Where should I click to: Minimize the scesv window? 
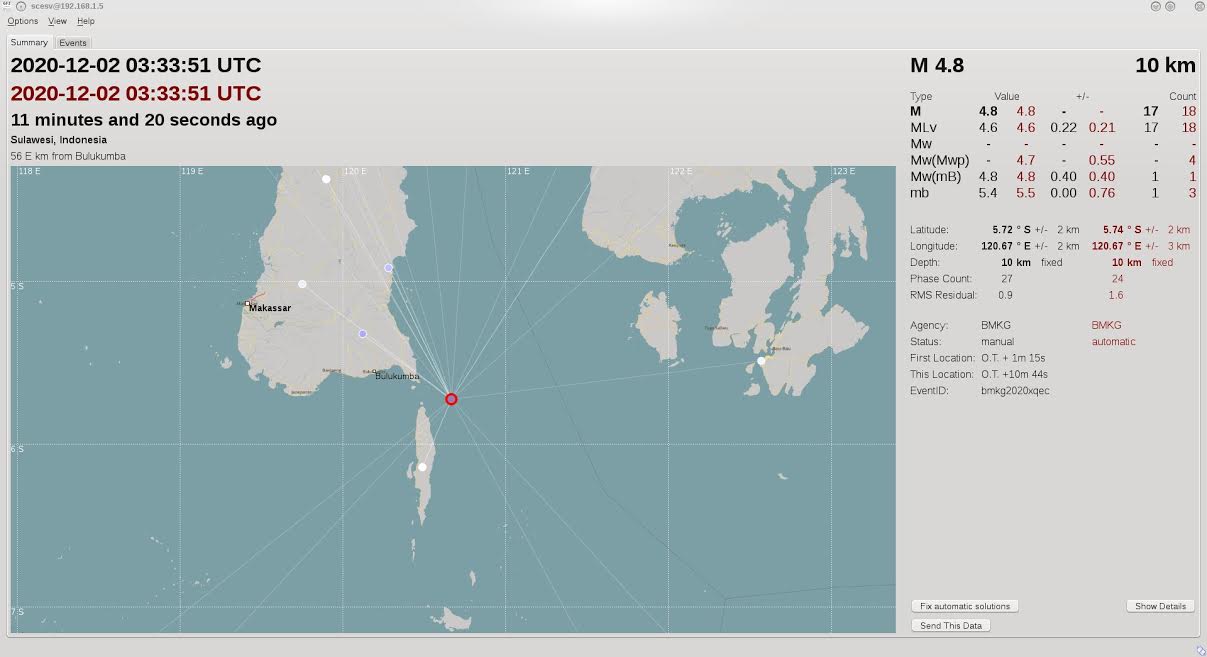tap(1156, 6)
